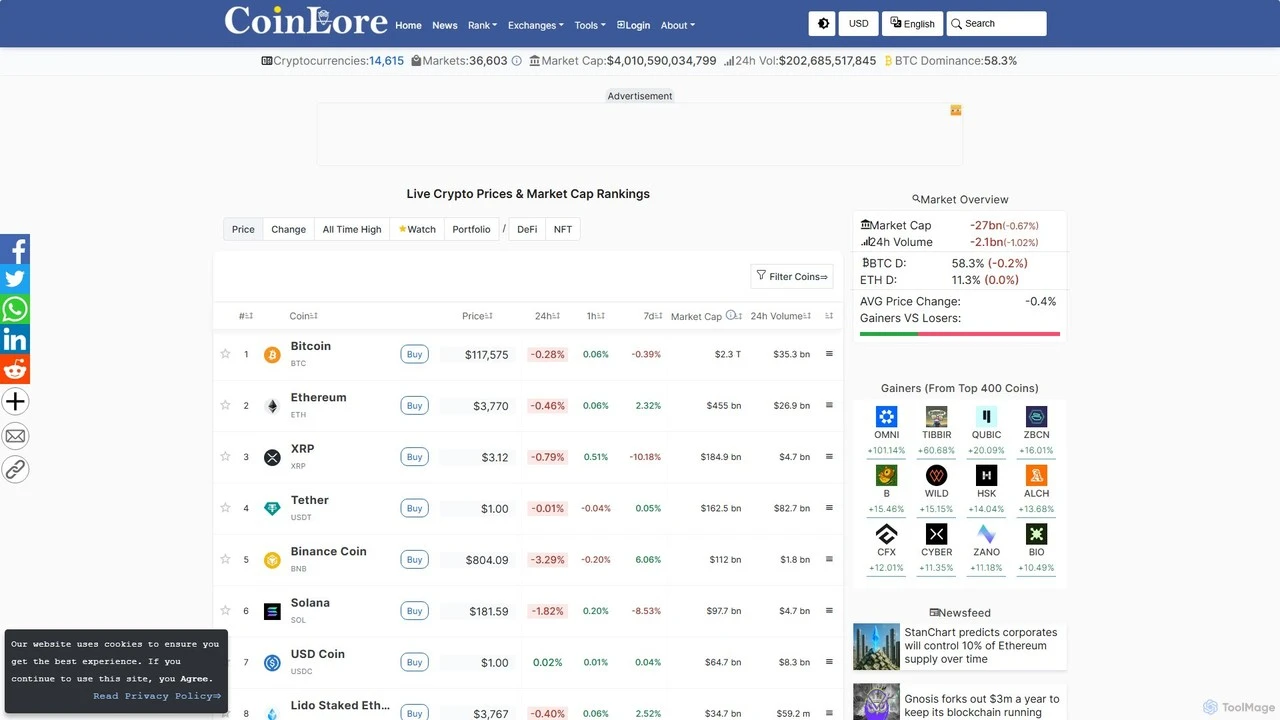The width and height of the screenshot is (1280, 720).
Task: Click Buy button for Solana
Action: [414, 611]
